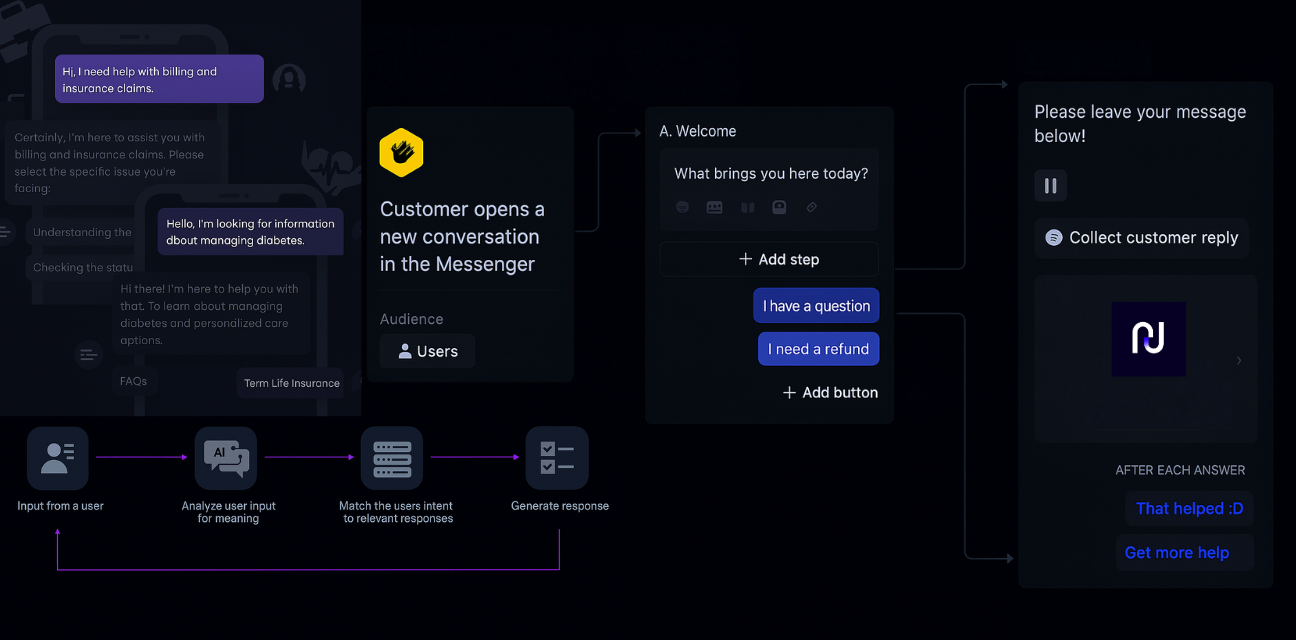Click the user avatar icon beside billing message
This screenshot has height=640, width=1296.
point(289,79)
